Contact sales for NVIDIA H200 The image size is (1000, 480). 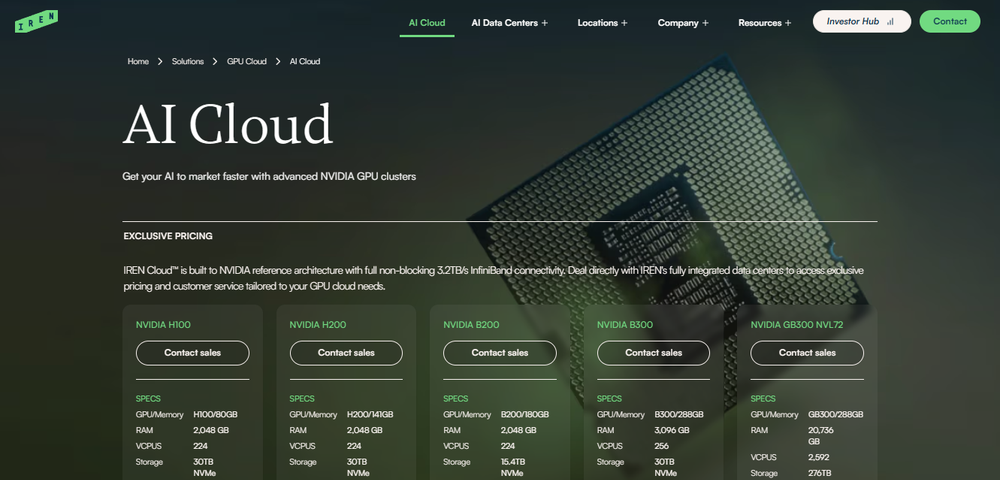346,353
